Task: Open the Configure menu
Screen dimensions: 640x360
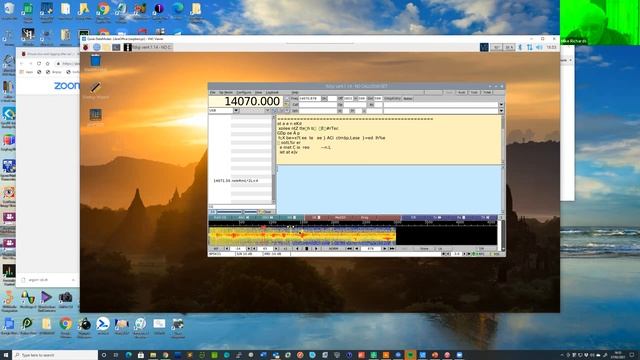Action: pyautogui.click(x=244, y=93)
